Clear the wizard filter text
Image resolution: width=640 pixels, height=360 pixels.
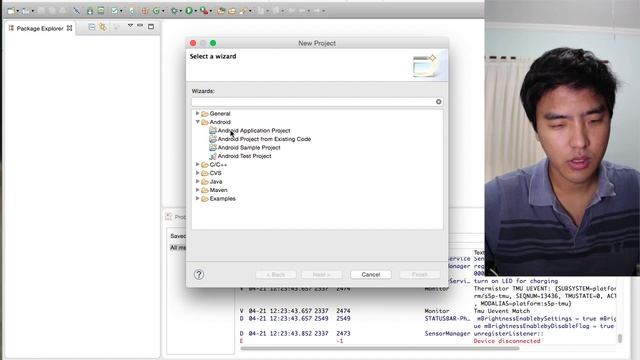click(x=438, y=102)
